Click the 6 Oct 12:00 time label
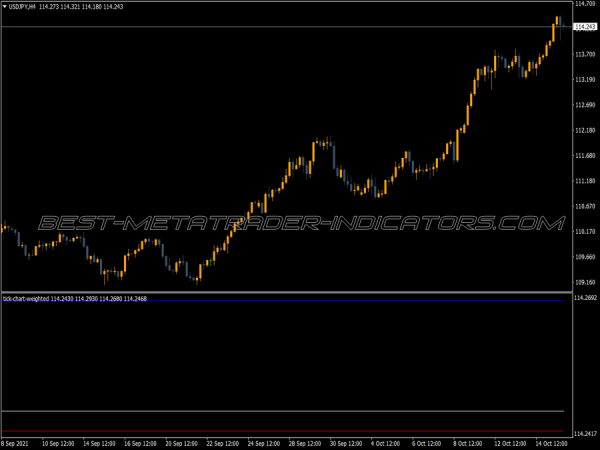 (x=427, y=444)
